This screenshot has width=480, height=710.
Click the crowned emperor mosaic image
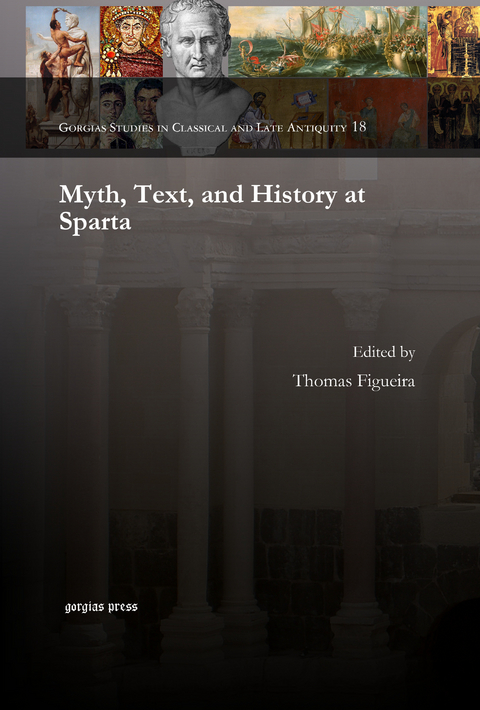pyautogui.click(x=131, y=41)
